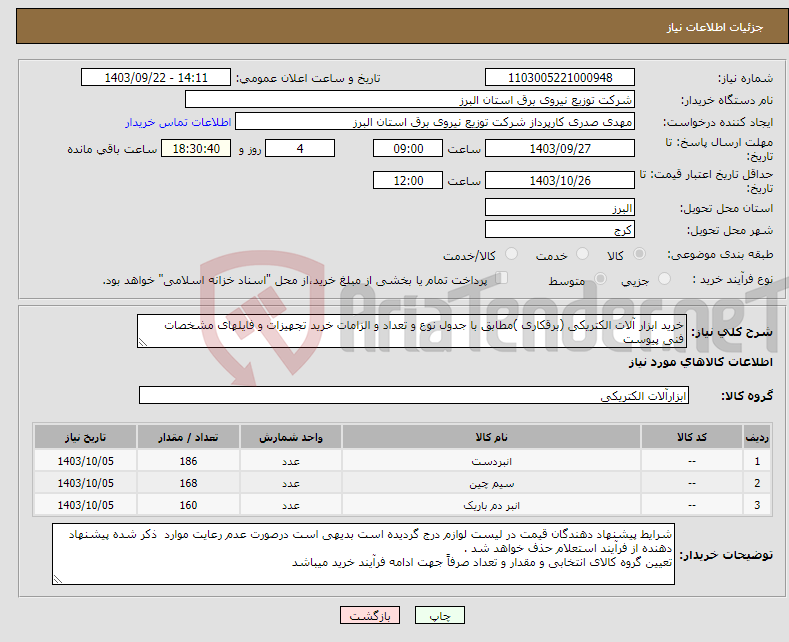
Task: Click the انبردست item name cell
Action: pos(491,461)
